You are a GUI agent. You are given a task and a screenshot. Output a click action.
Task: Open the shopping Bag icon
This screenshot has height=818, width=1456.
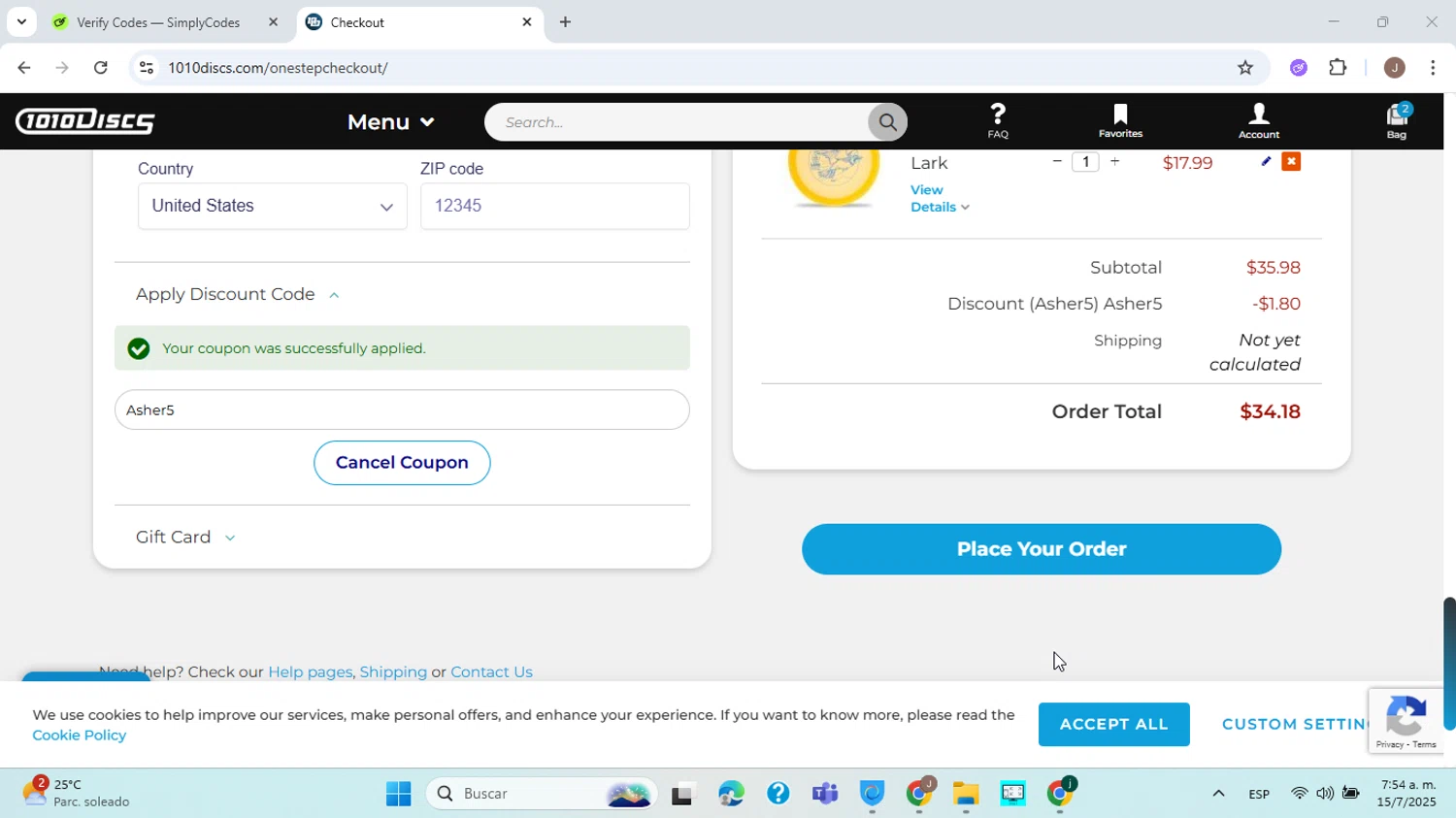pyautogui.click(x=1397, y=121)
